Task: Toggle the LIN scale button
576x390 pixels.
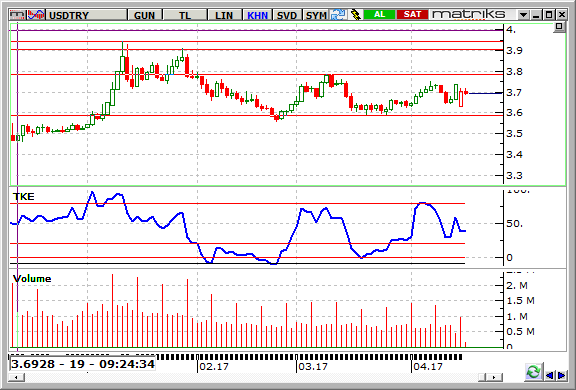Action: [224, 15]
